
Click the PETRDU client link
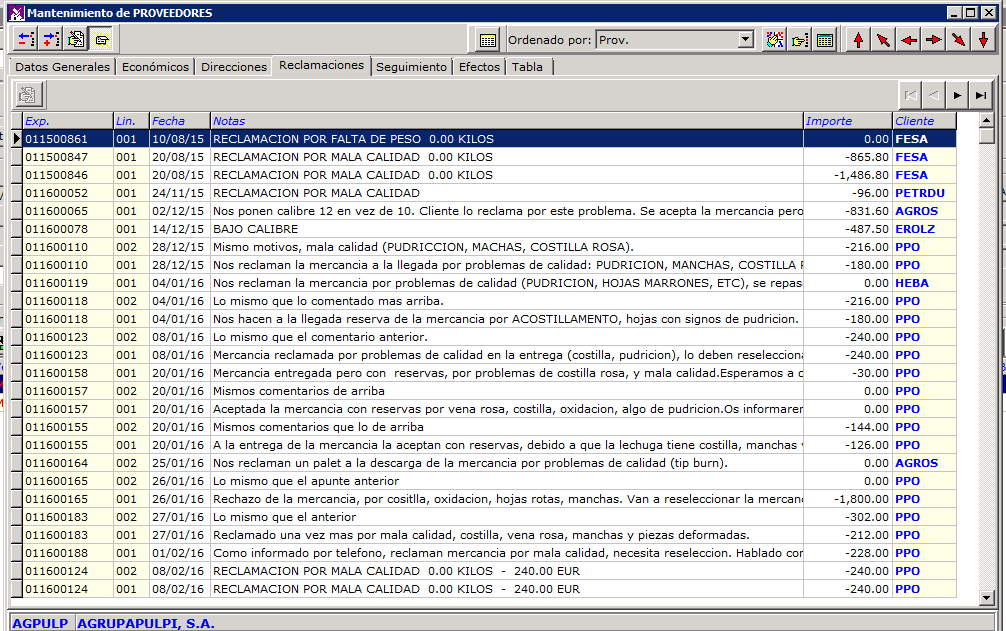tap(919, 193)
